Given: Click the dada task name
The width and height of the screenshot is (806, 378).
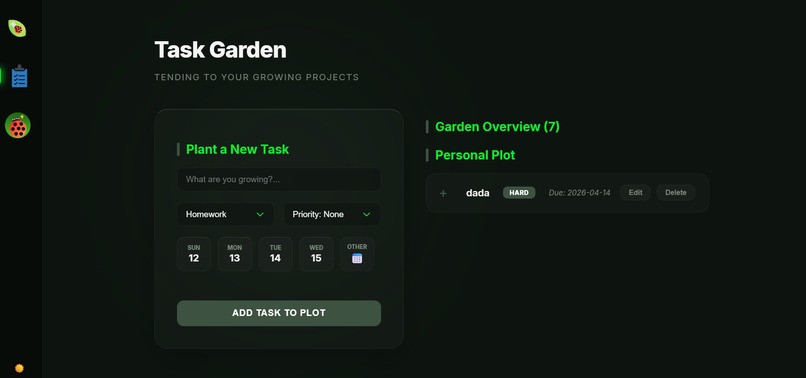Looking at the screenshot, I should point(478,193).
